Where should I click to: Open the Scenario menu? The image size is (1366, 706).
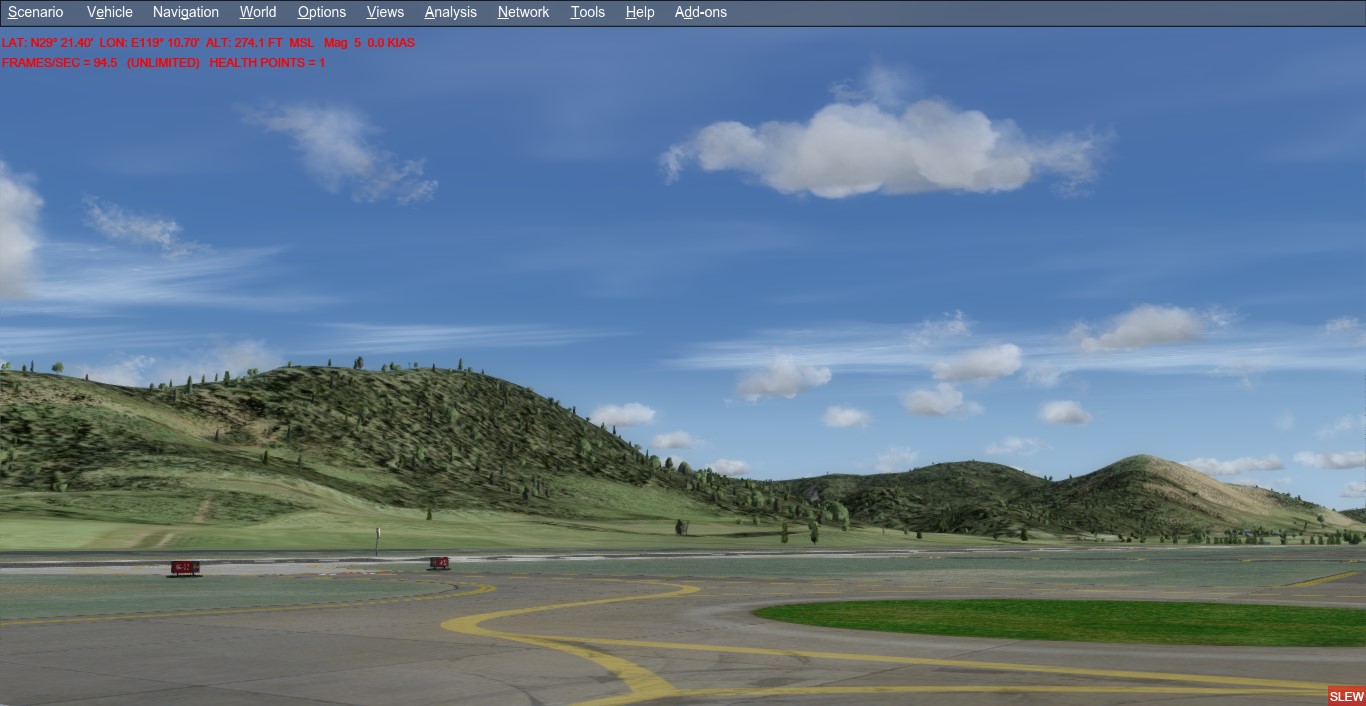pyautogui.click(x=35, y=12)
